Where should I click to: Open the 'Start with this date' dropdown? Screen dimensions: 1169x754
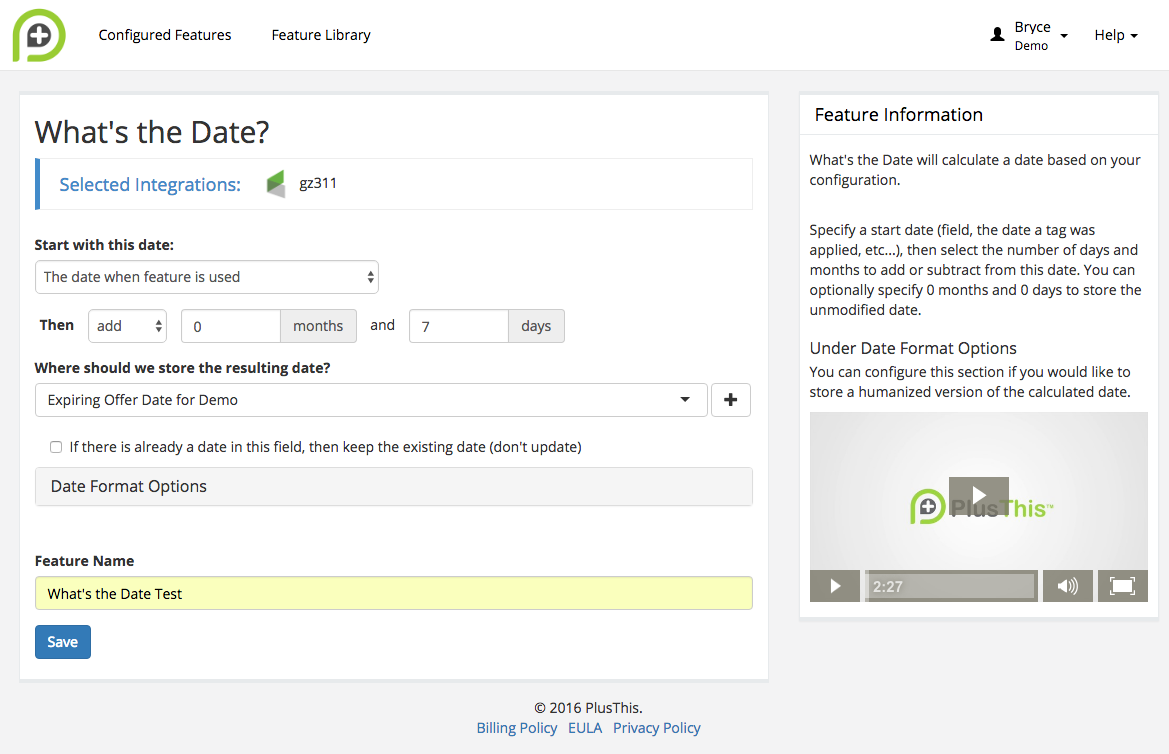tap(207, 277)
